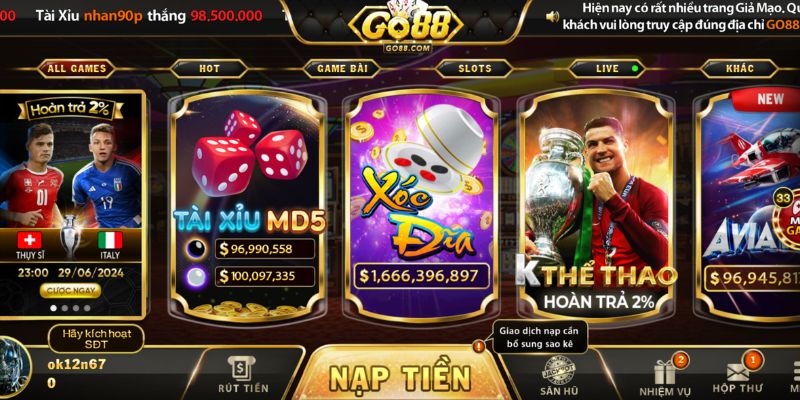
Task: Click the orange warning alert icon
Action: (x=479, y=346)
